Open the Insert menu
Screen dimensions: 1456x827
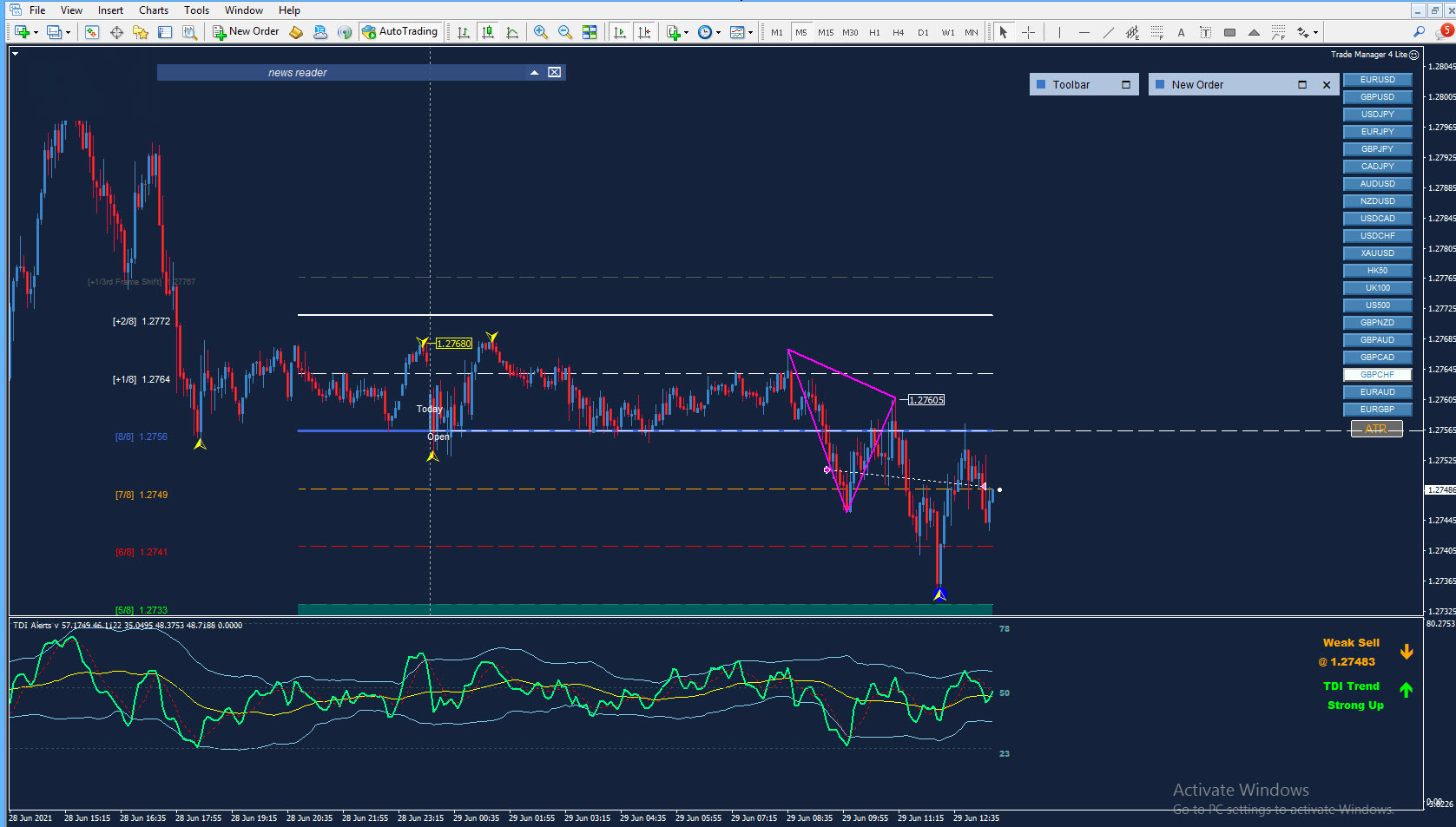[110, 10]
